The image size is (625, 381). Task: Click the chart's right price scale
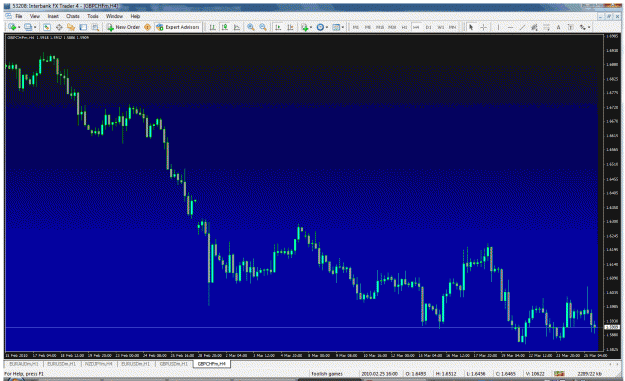[612, 192]
